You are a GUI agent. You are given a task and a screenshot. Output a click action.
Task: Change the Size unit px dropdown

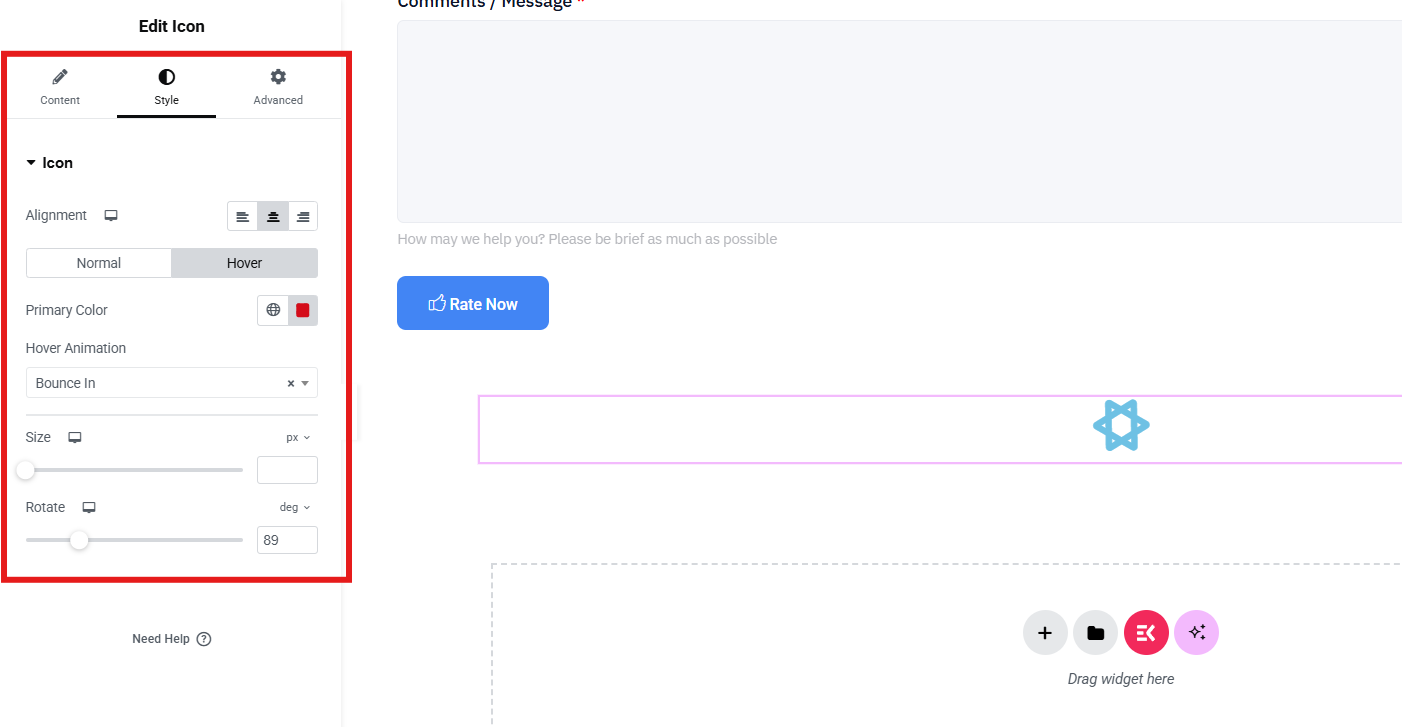click(298, 438)
